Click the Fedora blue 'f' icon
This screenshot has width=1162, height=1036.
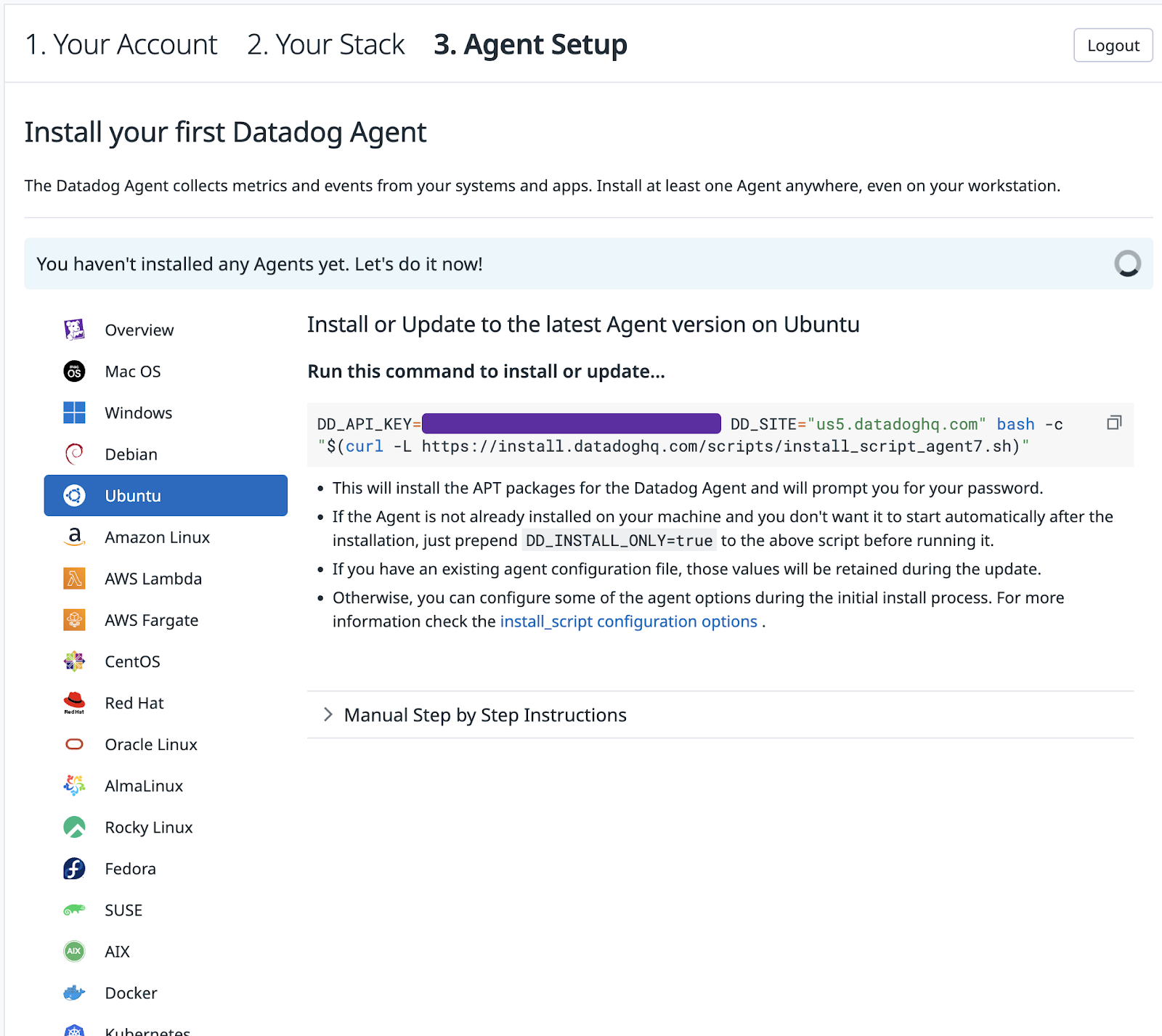coord(74,868)
